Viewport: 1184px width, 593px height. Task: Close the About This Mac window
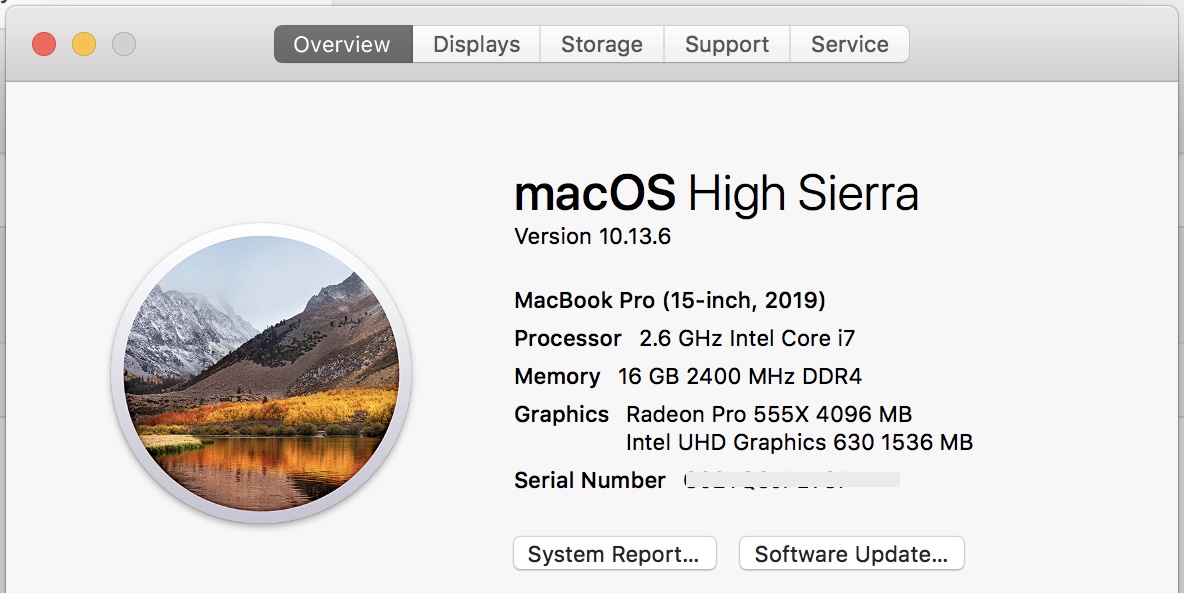coord(45,45)
